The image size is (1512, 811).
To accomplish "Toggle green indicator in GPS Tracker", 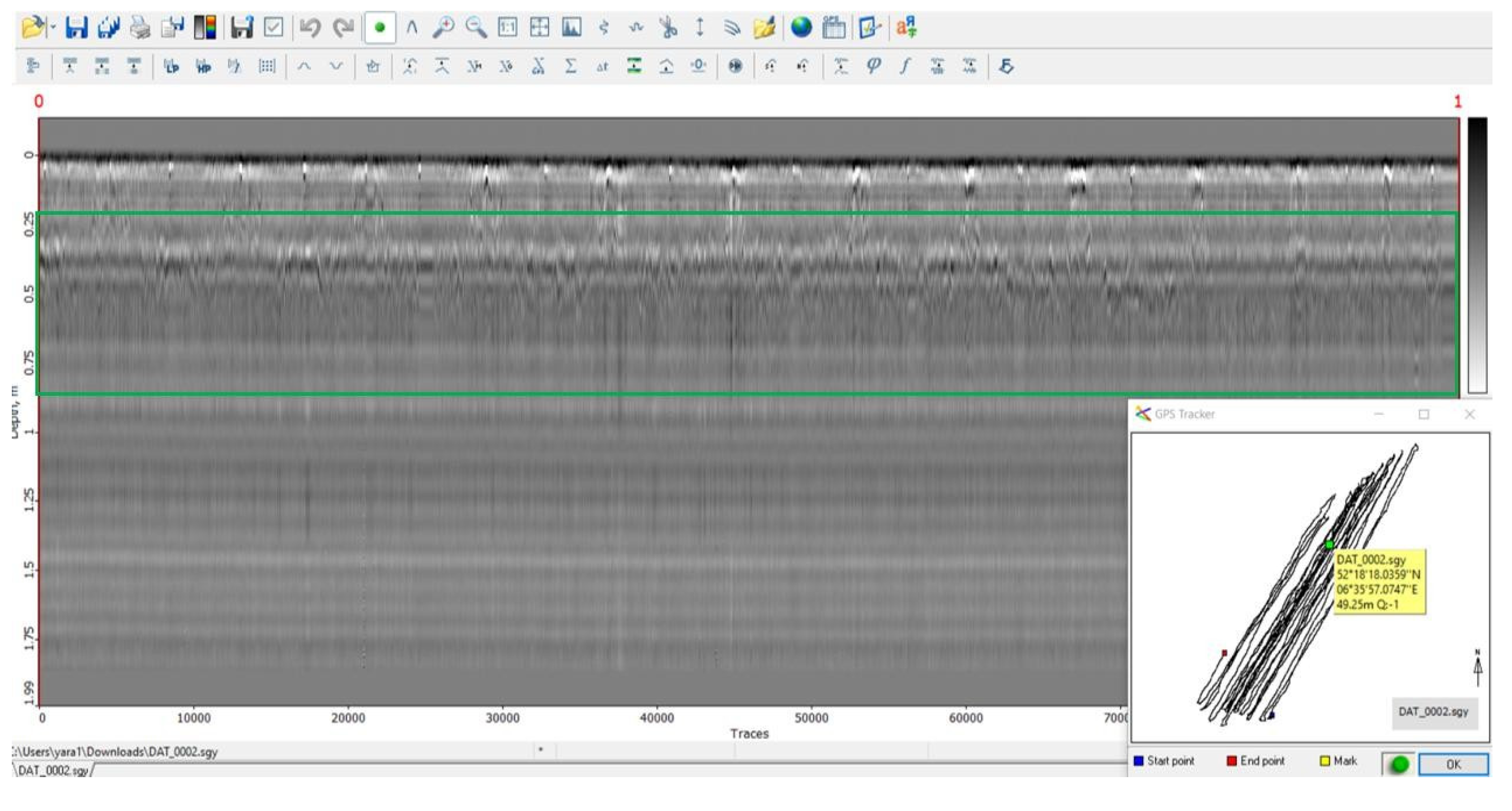I will pos(1400,764).
